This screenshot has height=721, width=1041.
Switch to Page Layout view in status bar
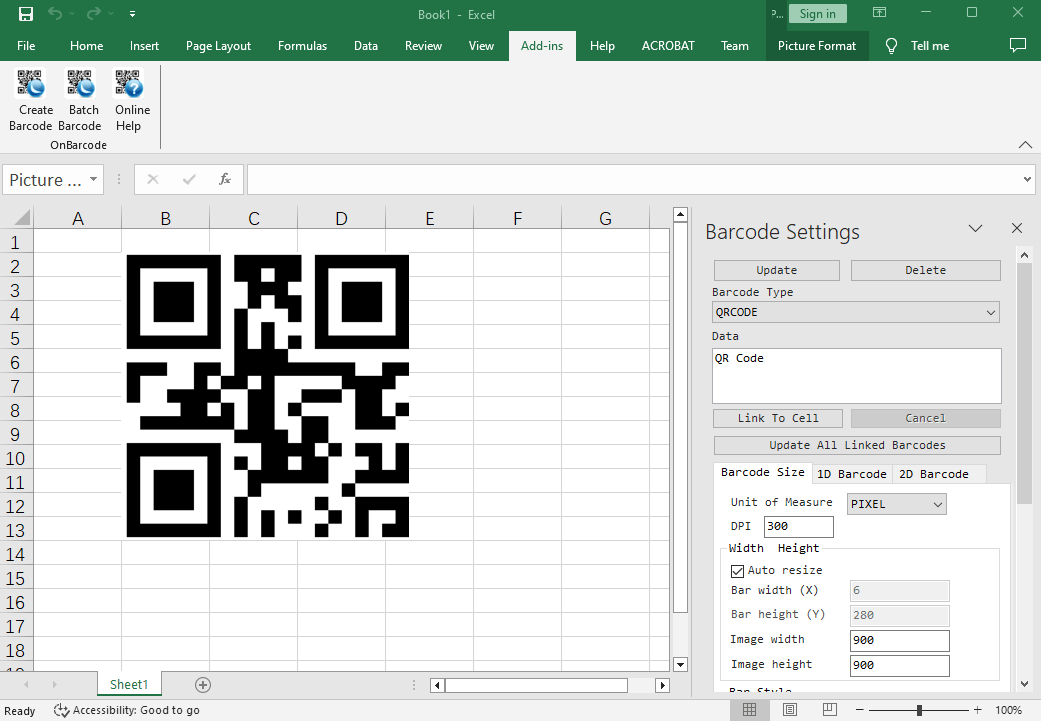coord(789,709)
